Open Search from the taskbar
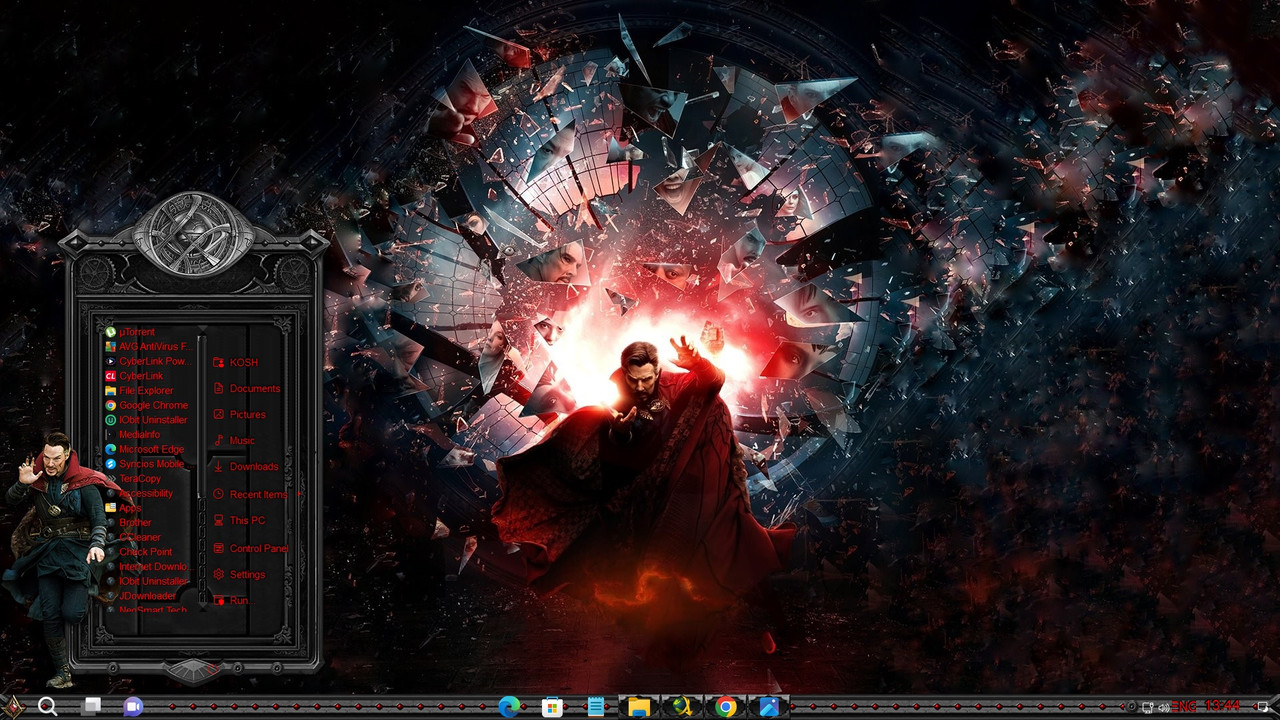Viewport: 1280px width, 720px height. click(47, 707)
